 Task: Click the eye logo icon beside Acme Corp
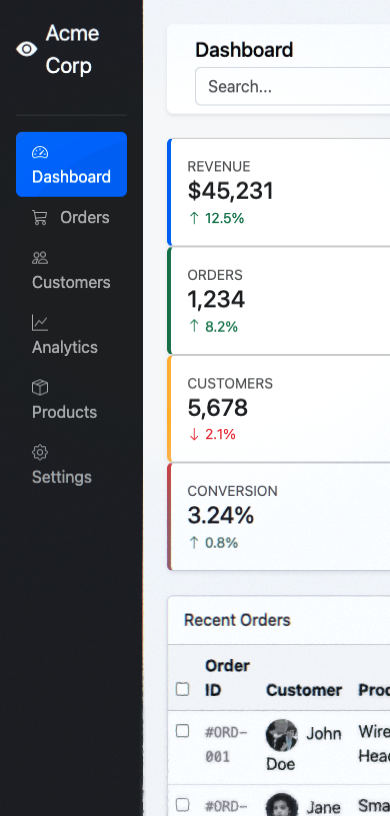point(27,49)
